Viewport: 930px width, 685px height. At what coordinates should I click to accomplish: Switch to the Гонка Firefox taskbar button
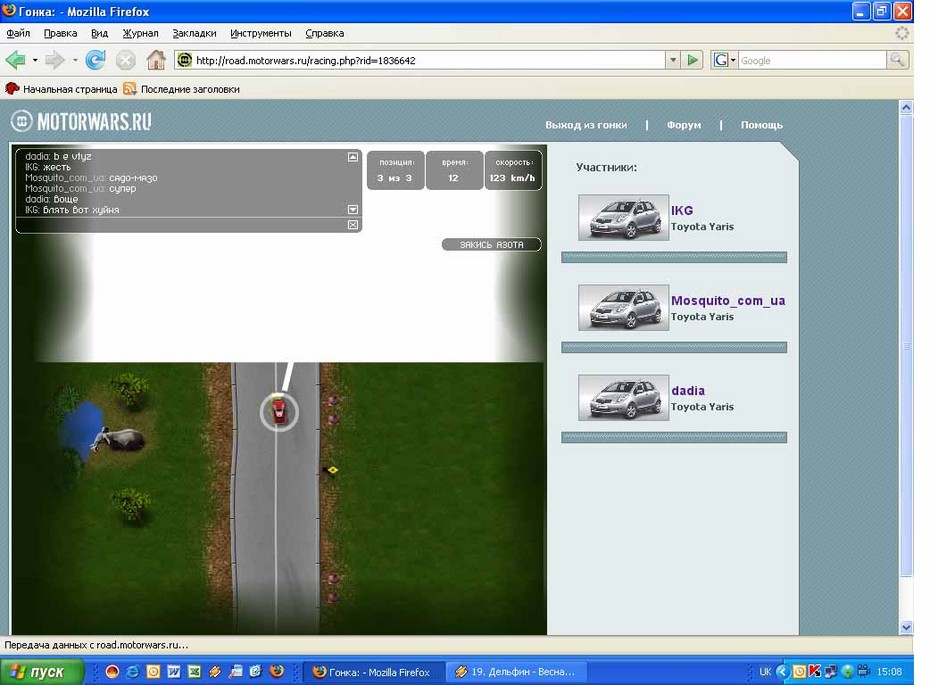(373, 672)
